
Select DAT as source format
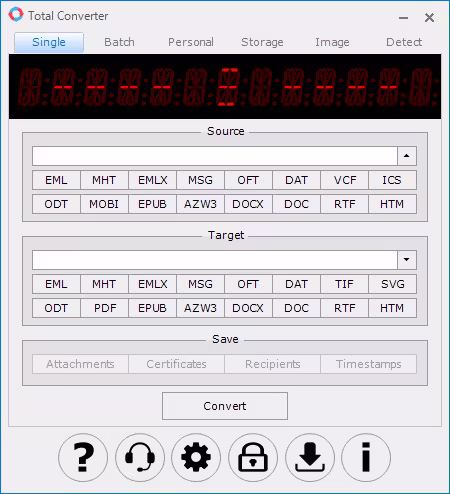click(x=296, y=180)
